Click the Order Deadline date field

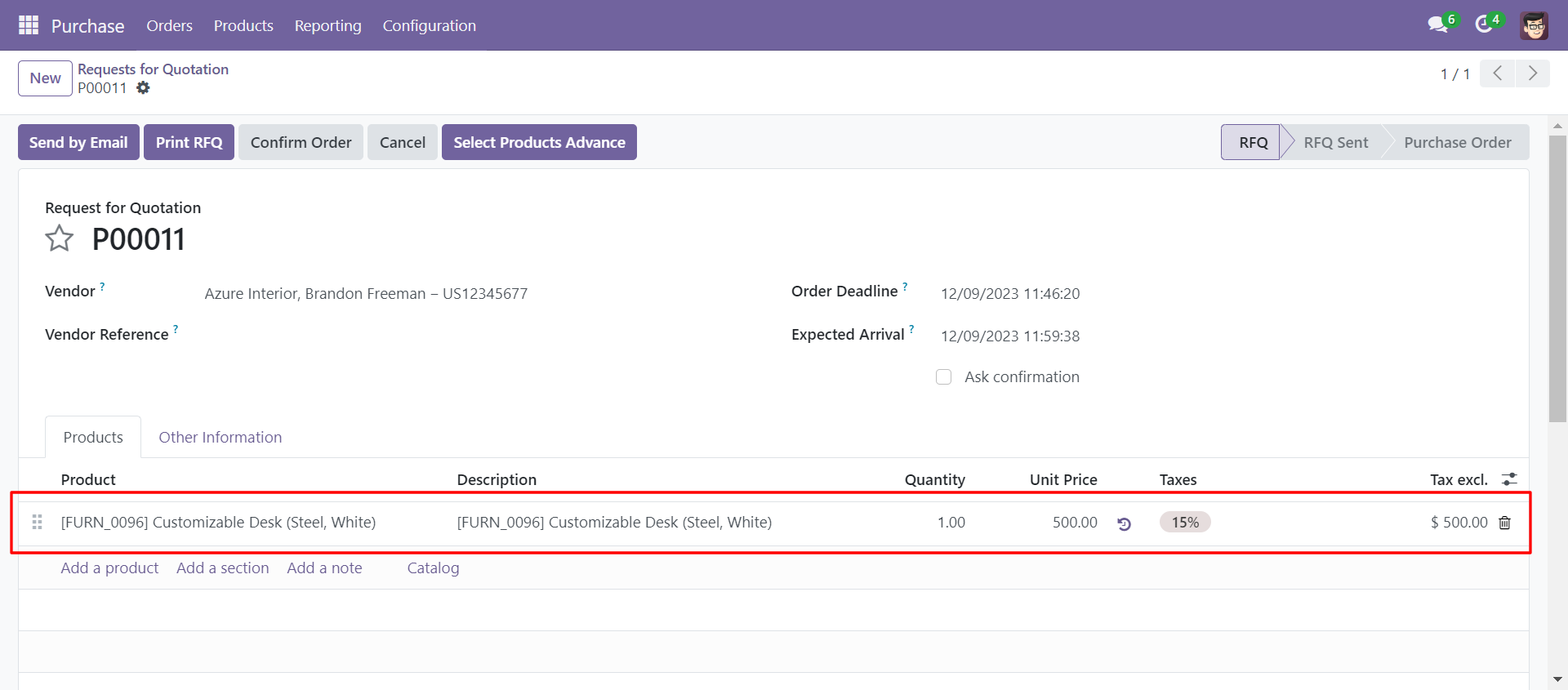[x=1009, y=293]
